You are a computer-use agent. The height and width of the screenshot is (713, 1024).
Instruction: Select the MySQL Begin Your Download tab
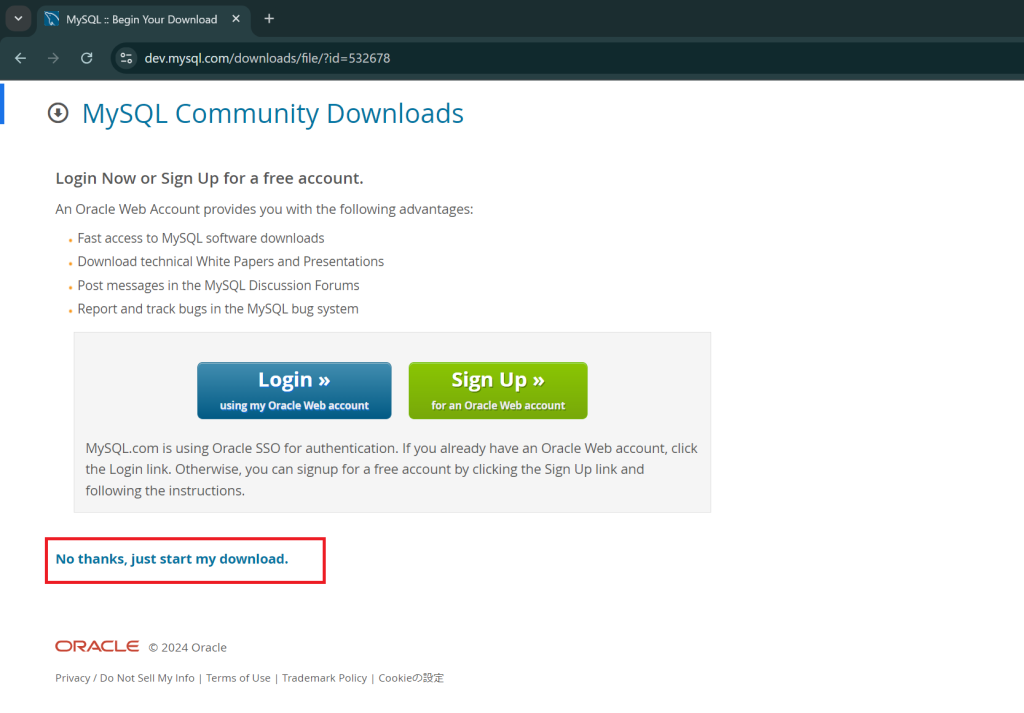140,19
